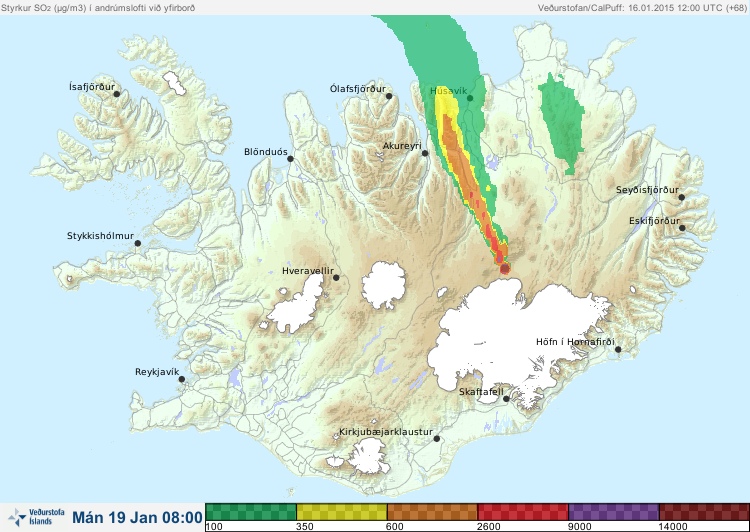Click the Kirkjubæjarklaustur marker dot
Screen dimensions: 750x532
click(x=436, y=438)
